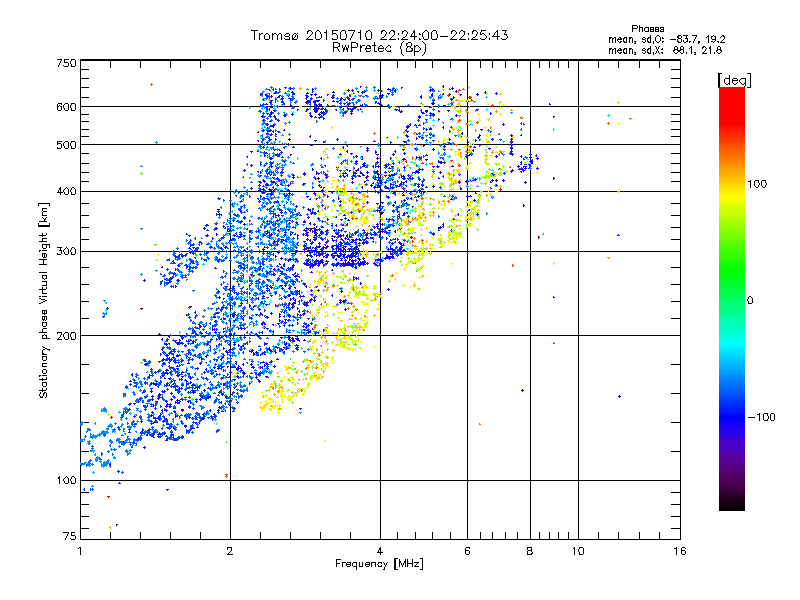800x600 pixels.
Task: Click the x-axis tick label '16'
Action: (680, 551)
